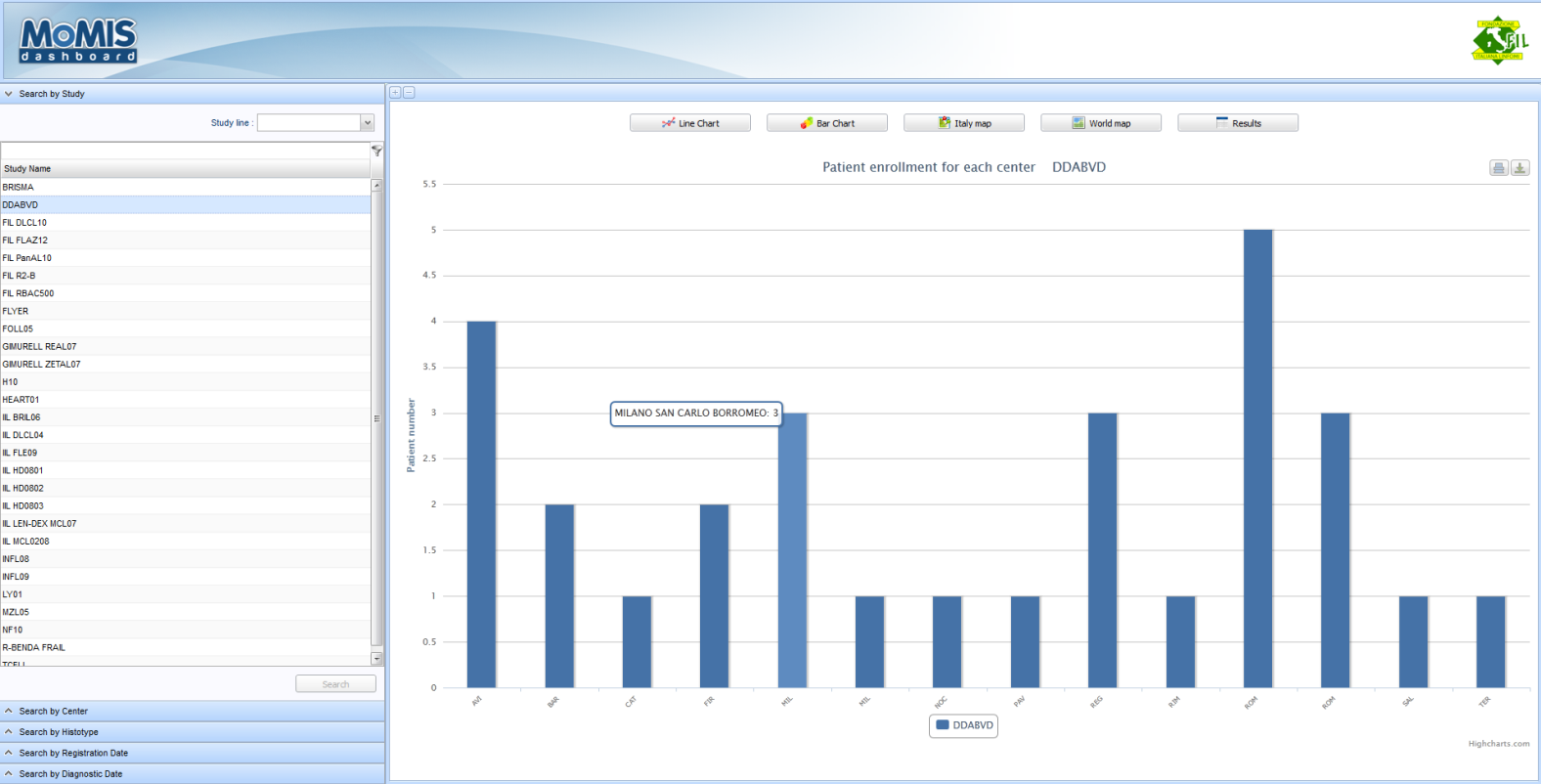Viewport: 1541px width, 784px height.
Task: Select the FIL FLAZ12 study
Action: [x=186, y=240]
